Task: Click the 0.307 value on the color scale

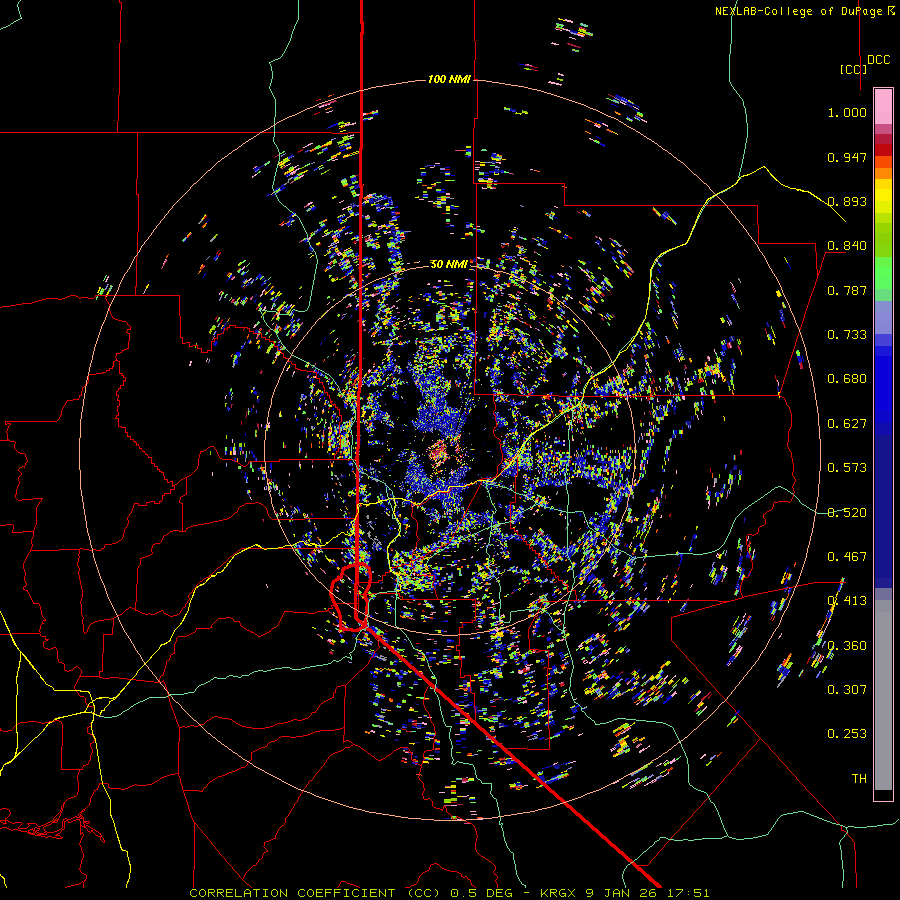Action: pos(847,690)
